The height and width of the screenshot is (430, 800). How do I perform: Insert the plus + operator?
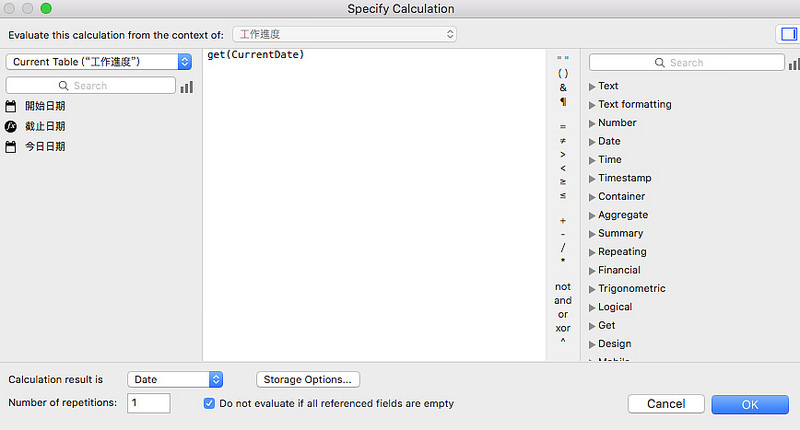click(x=563, y=220)
